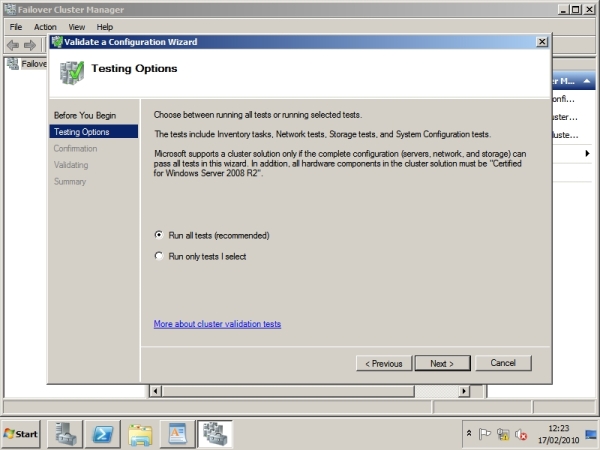Open the Help menu
This screenshot has width=600, height=450.
(104, 27)
